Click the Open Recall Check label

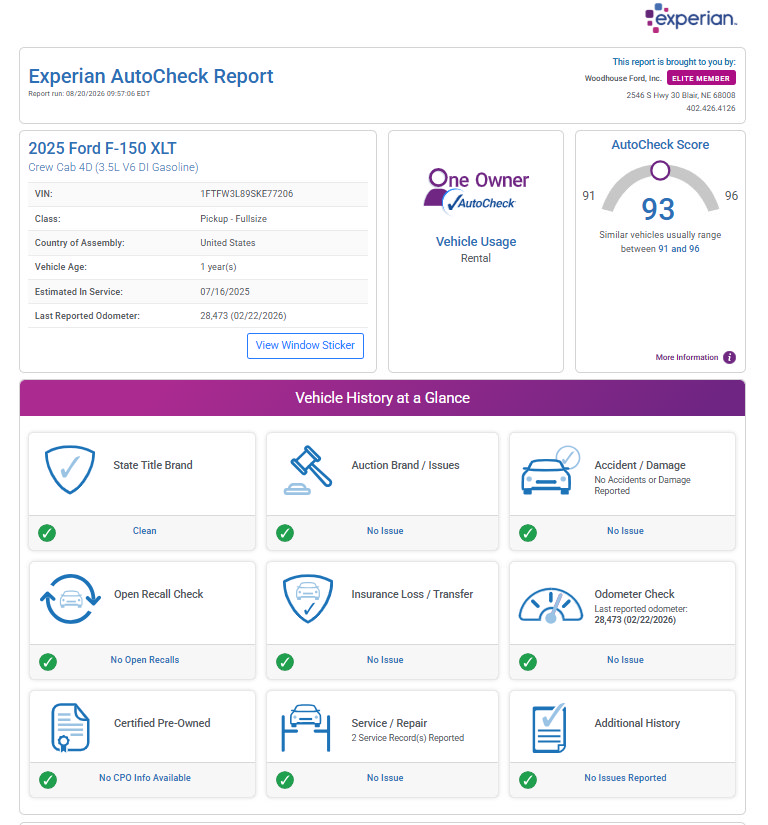(158, 594)
